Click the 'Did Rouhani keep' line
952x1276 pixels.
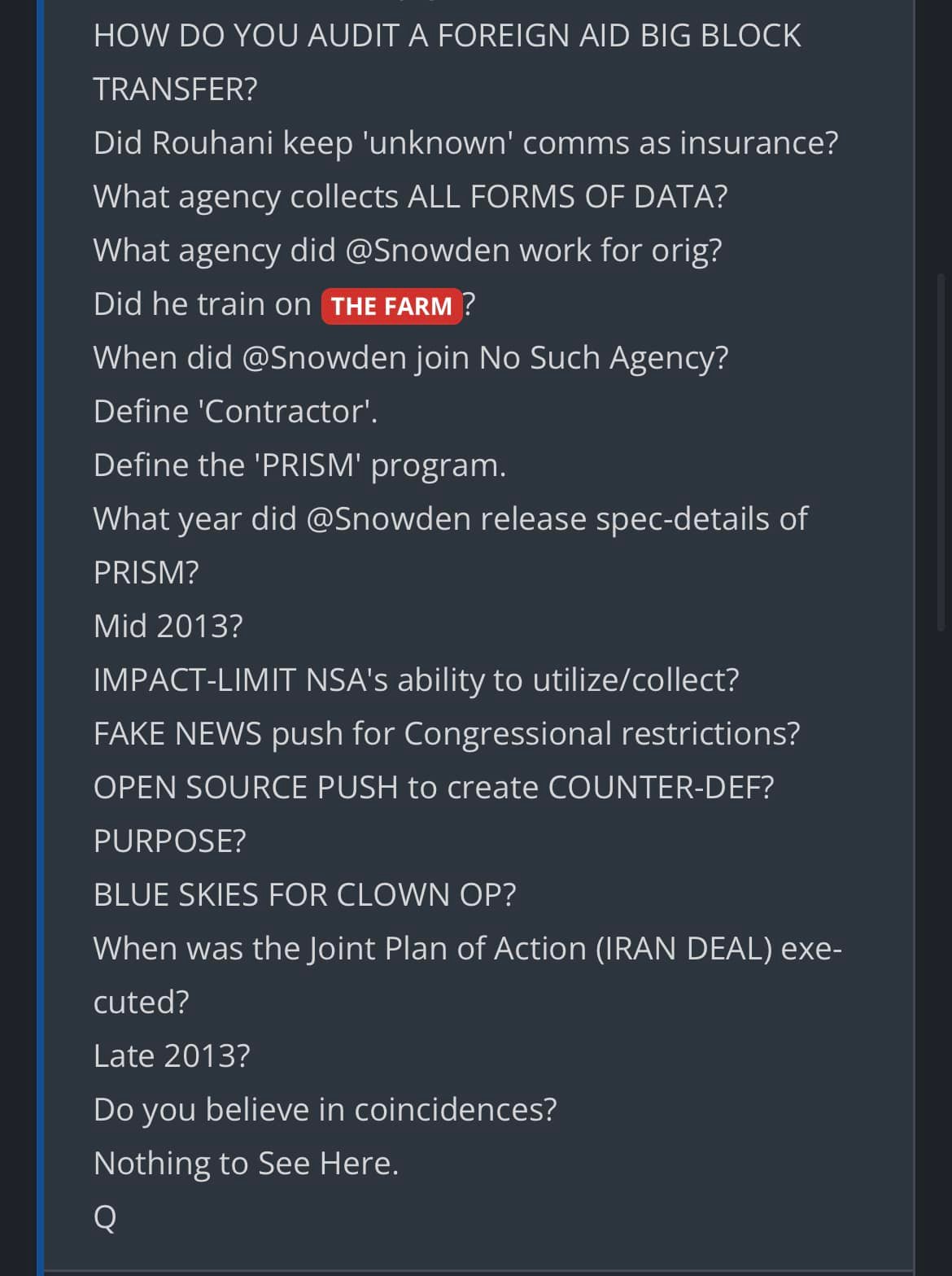coord(465,143)
